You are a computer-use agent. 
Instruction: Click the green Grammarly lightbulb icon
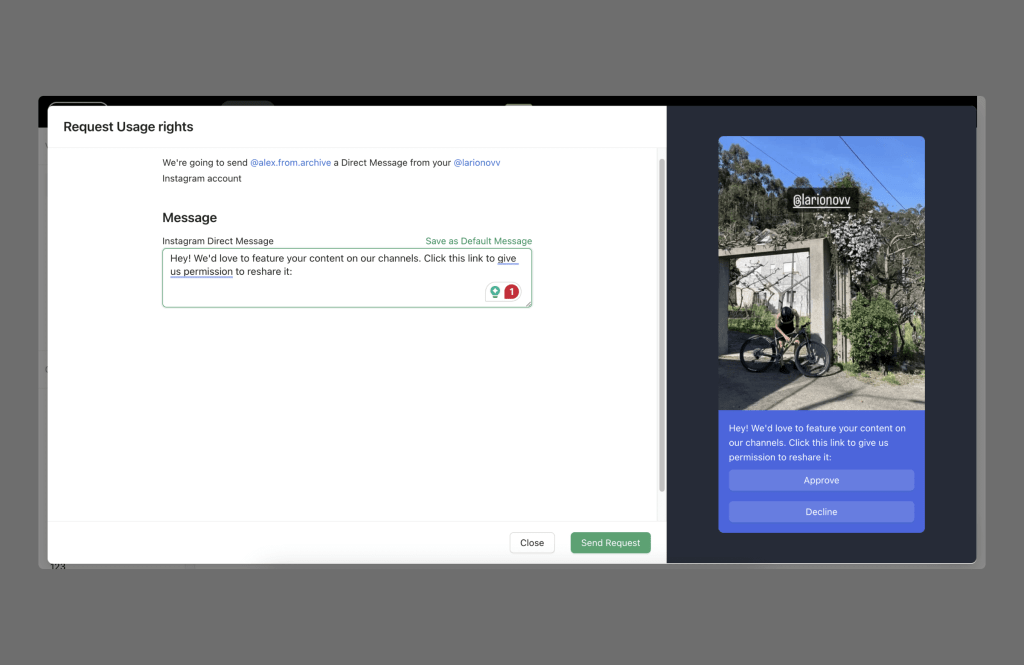pos(495,292)
